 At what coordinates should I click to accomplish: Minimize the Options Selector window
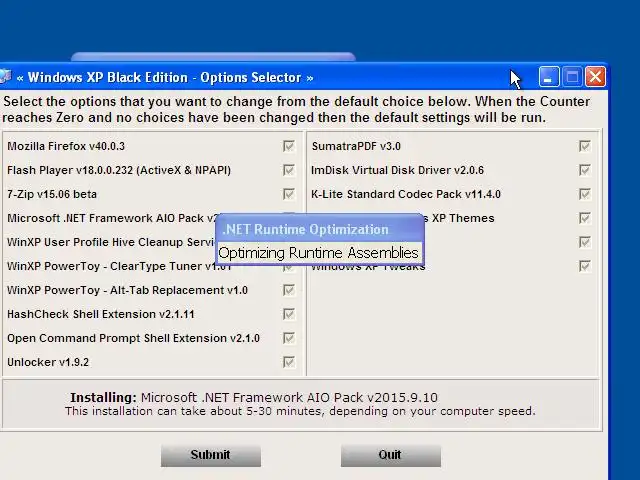(x=549, y=77)
